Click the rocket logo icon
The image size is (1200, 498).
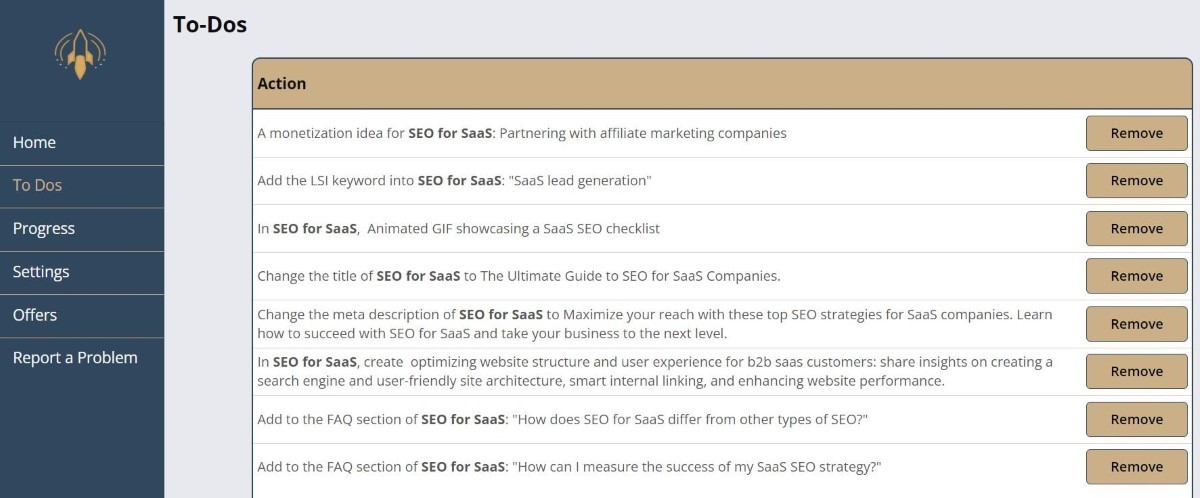[x=80, y=54]
